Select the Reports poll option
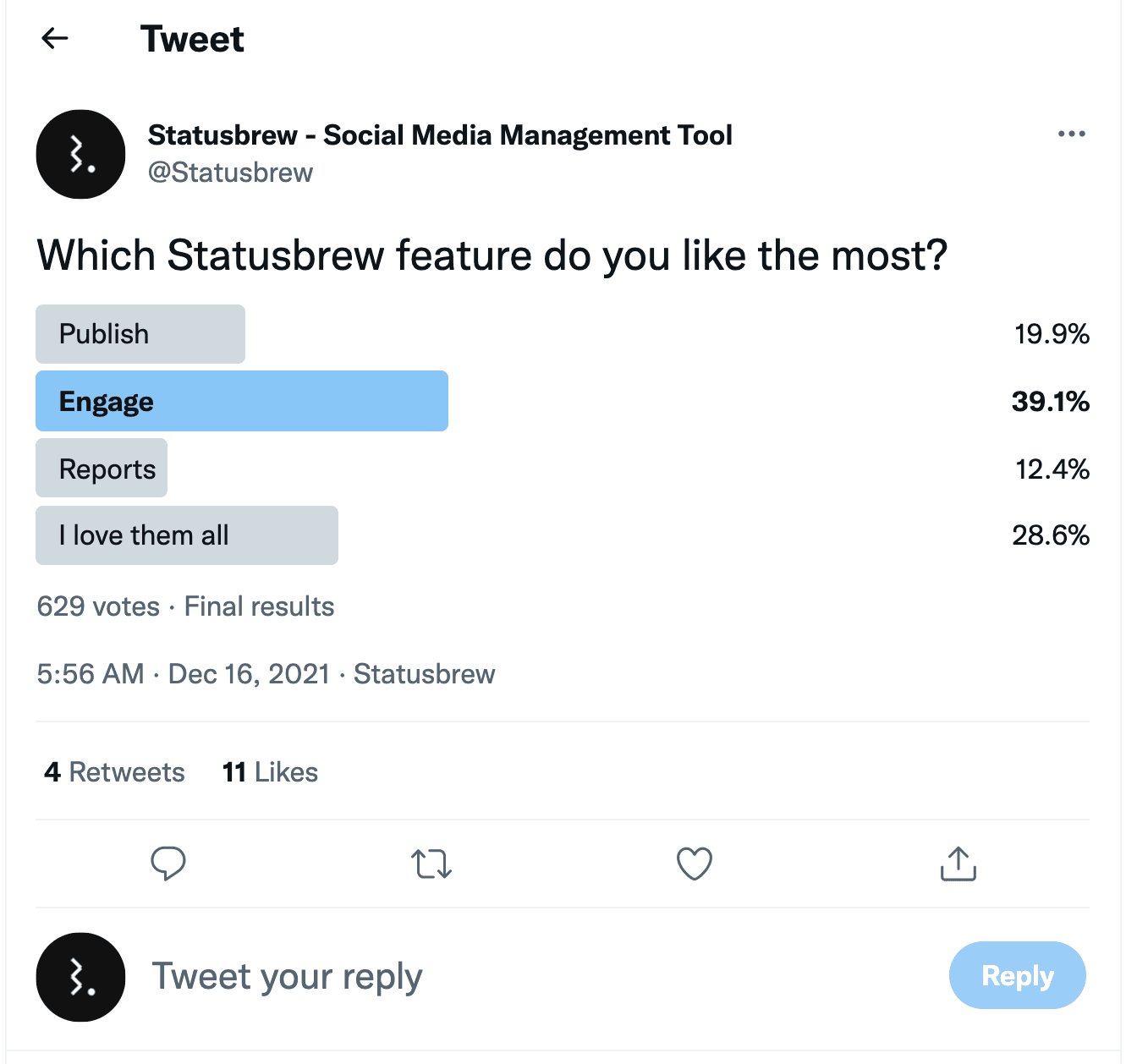The width and height of the screenshot is (1126, 1064). (x=102, y=469)
